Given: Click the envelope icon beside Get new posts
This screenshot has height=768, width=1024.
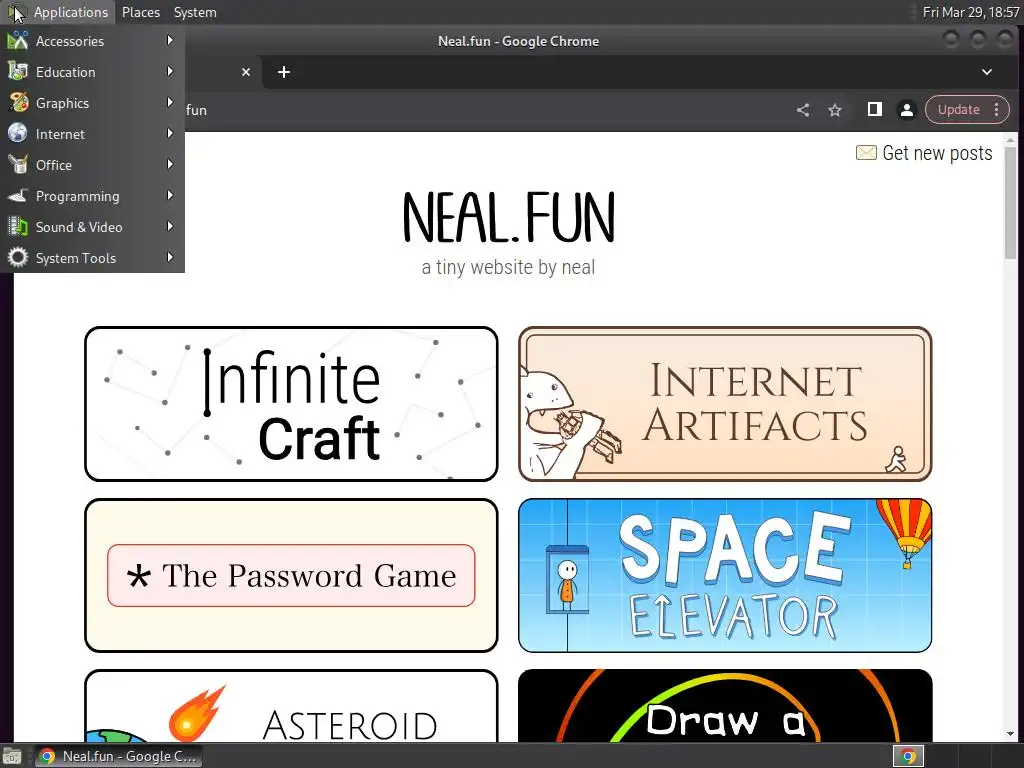Looking at the screenshot, I should 866,152.
